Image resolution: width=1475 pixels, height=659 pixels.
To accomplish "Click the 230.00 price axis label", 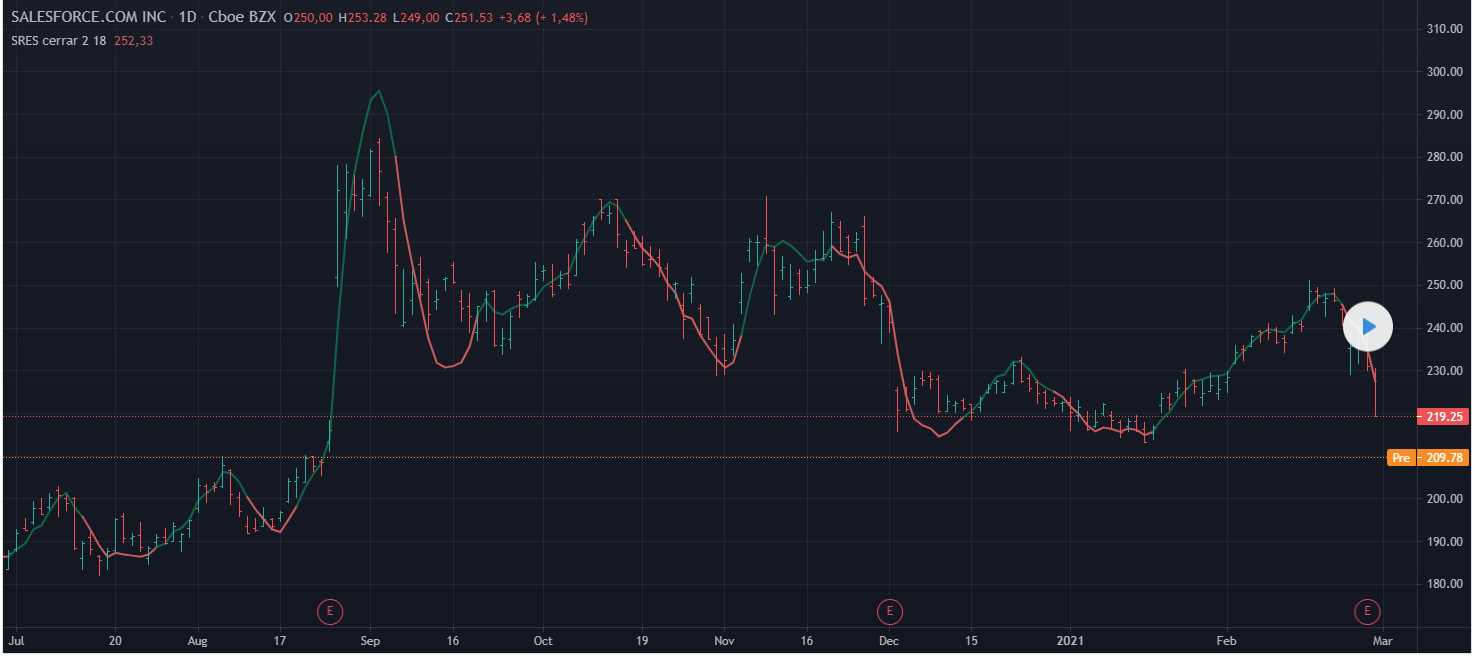I will 1443,371.
